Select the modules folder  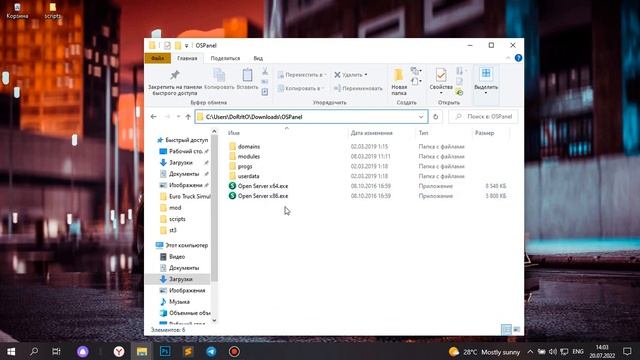(249, 156)
